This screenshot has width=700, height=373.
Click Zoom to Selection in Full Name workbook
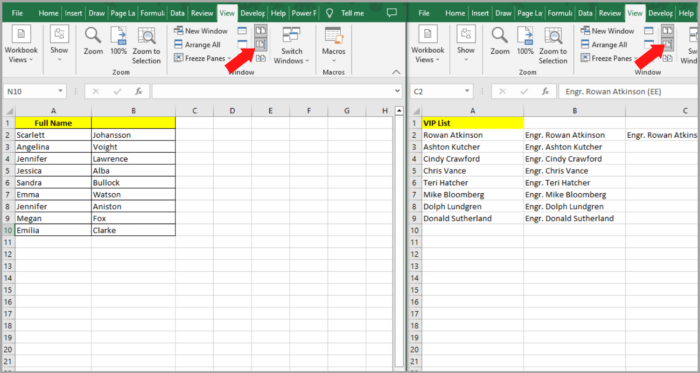(146, 46)
